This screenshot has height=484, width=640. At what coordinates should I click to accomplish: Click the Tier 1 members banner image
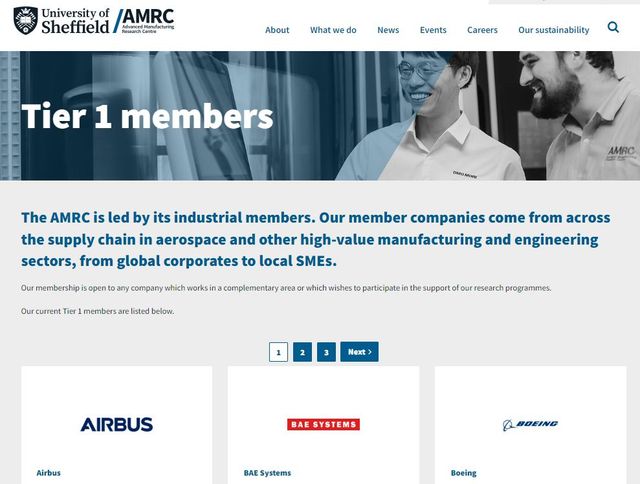click(x=320, y=115)
